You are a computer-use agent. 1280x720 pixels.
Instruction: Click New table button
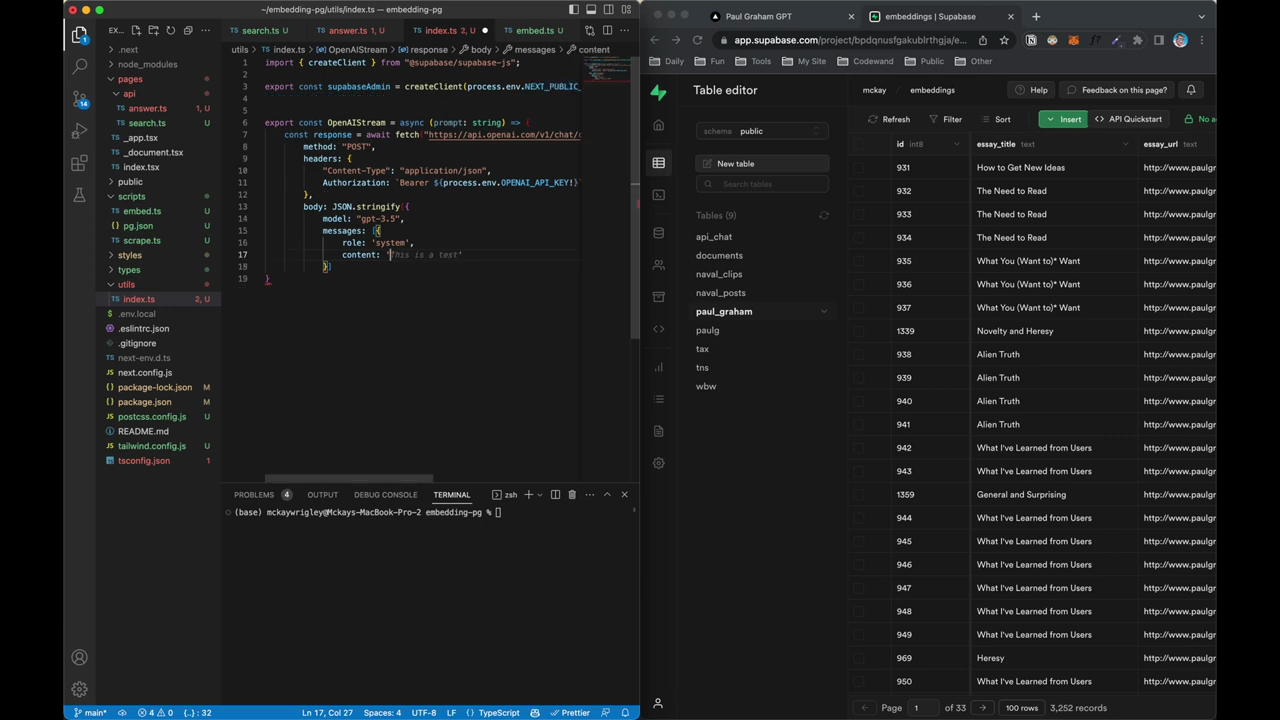click(762, 163)
